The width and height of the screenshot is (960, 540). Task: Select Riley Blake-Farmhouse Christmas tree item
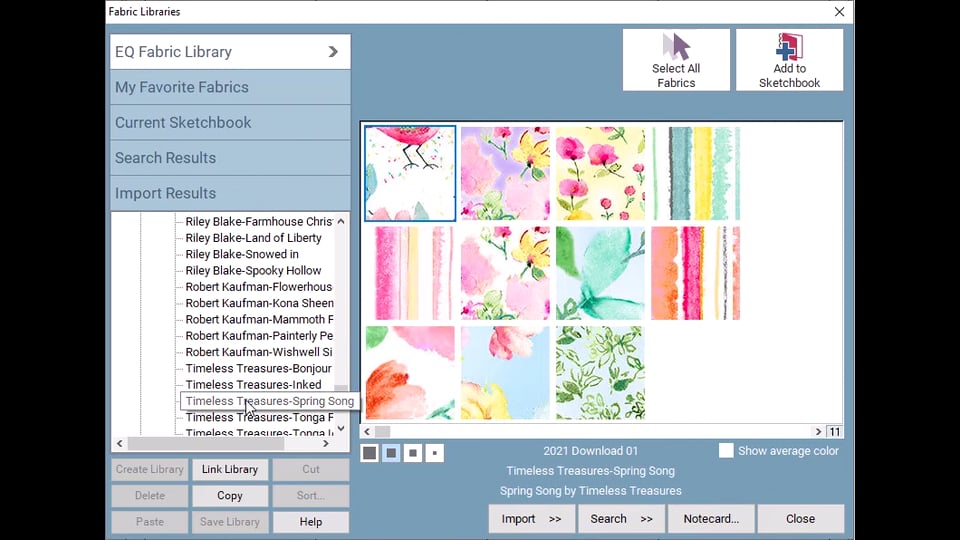point(259,222)
